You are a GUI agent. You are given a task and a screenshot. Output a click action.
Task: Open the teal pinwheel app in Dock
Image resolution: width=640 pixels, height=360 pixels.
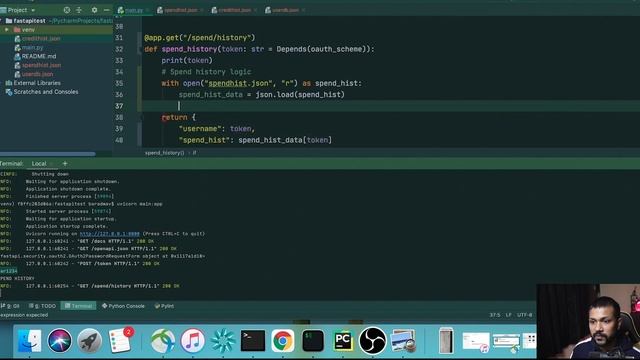pos(223,340)
